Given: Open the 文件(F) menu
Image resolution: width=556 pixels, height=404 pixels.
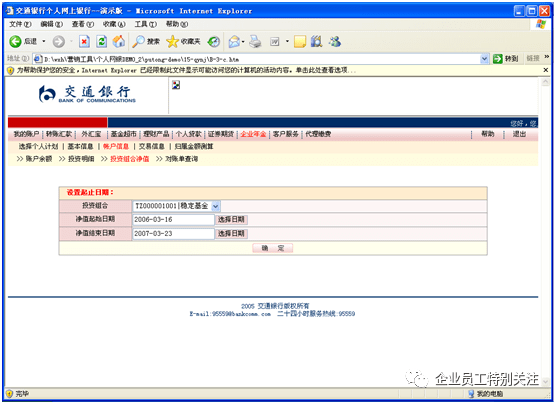Looking at the screenshot, I should pos(20,24).
